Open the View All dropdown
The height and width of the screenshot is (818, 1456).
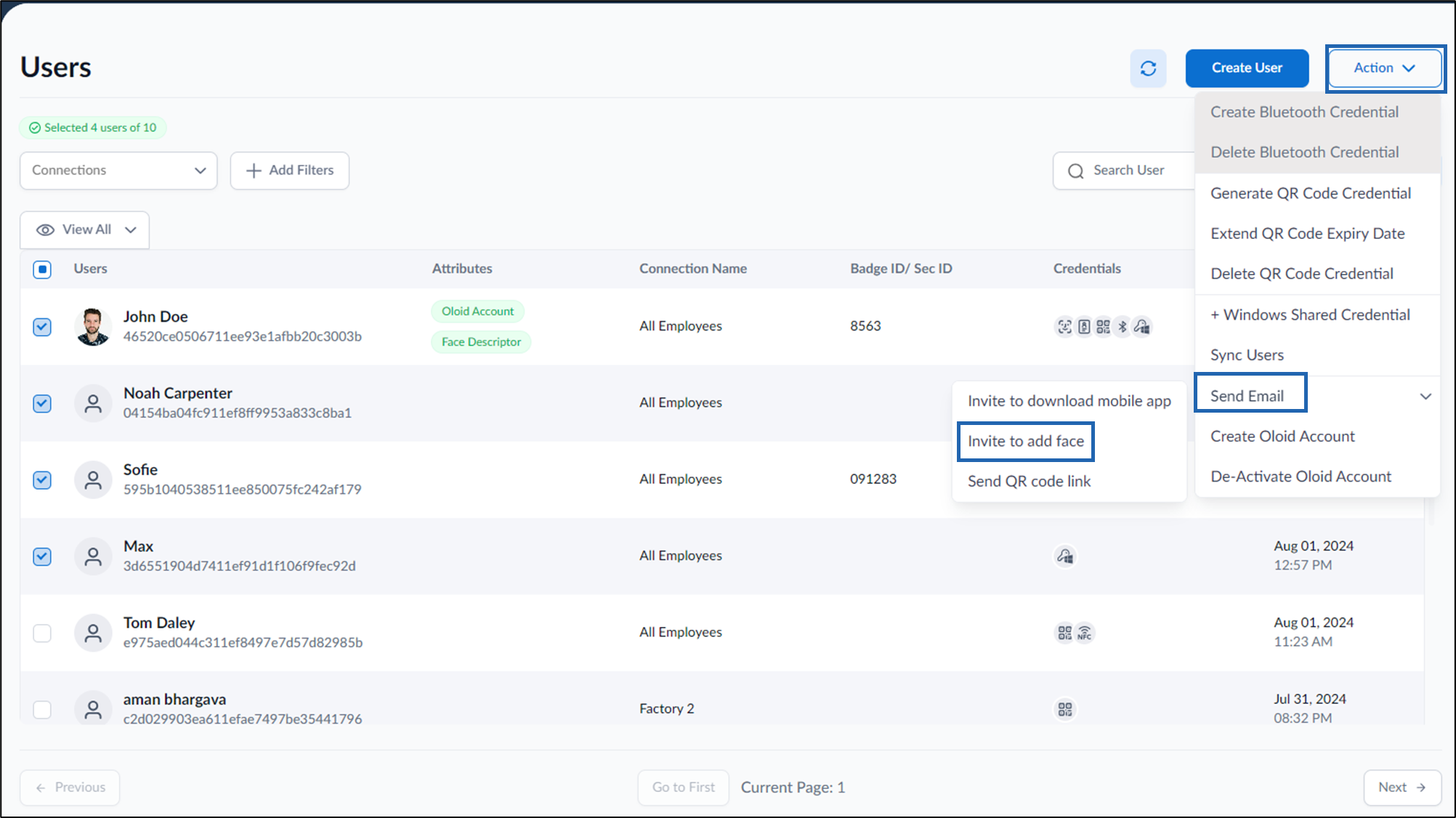pyautogui.click(x=85, y=230)
